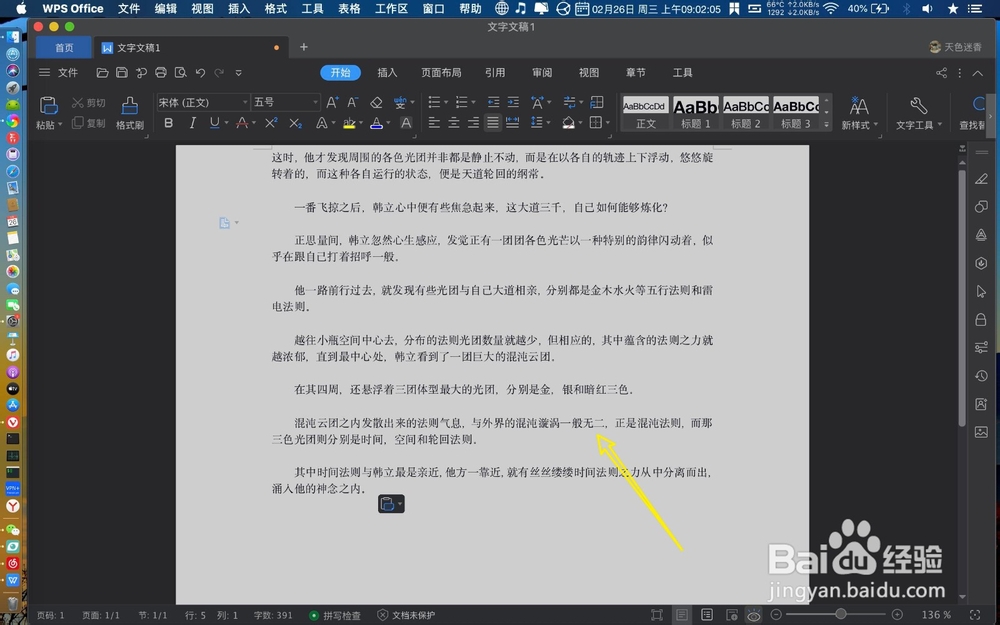Click the zoom slider handle
The height and width of the screenshot is (625, 1000).
coord(841,614)
